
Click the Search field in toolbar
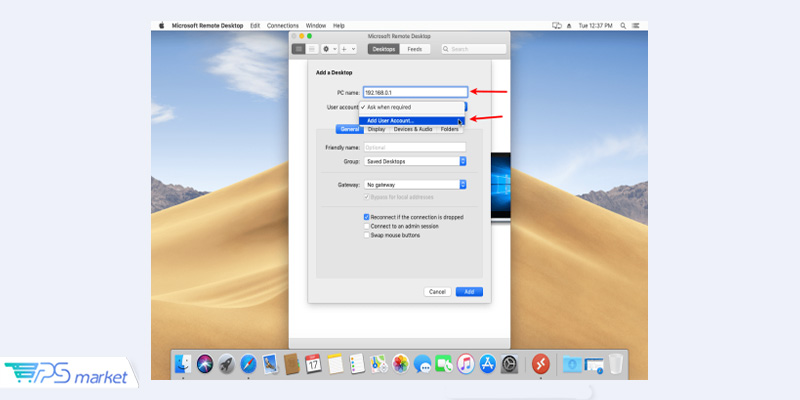click(474, 49)
